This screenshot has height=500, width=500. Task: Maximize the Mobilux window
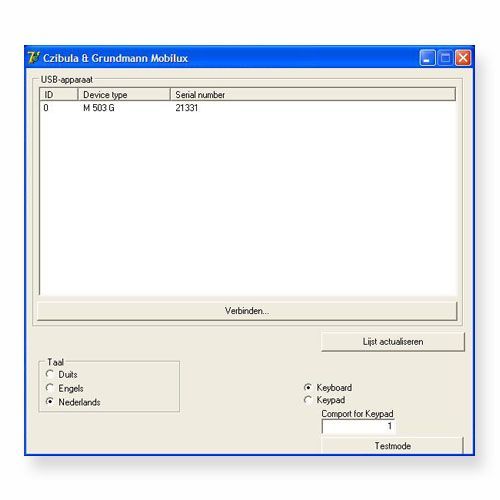(445, 58)
